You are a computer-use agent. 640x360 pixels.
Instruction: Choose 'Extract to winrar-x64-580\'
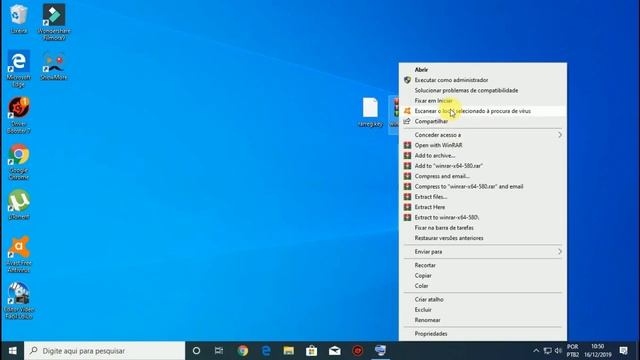(x=483, y=217)
